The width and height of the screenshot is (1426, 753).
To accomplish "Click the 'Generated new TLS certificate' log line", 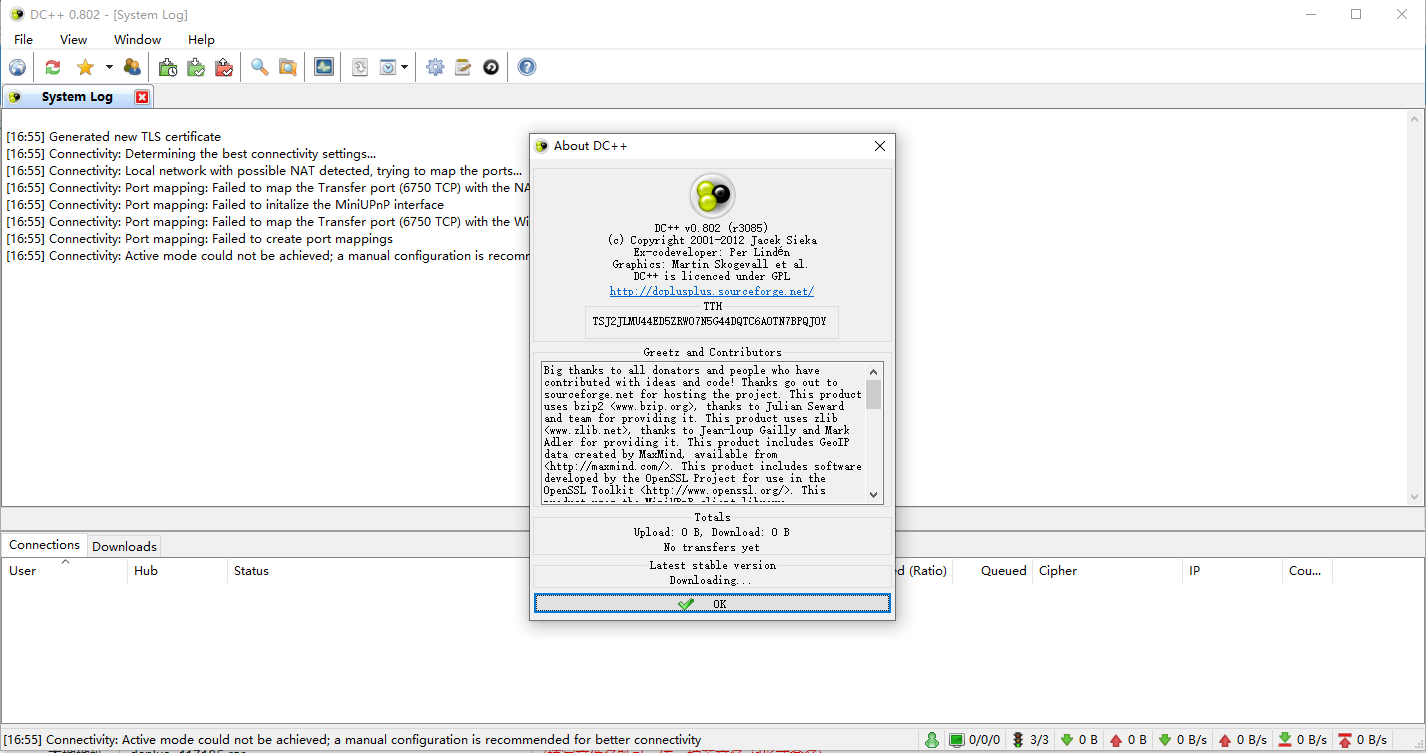I will point(114,137).
